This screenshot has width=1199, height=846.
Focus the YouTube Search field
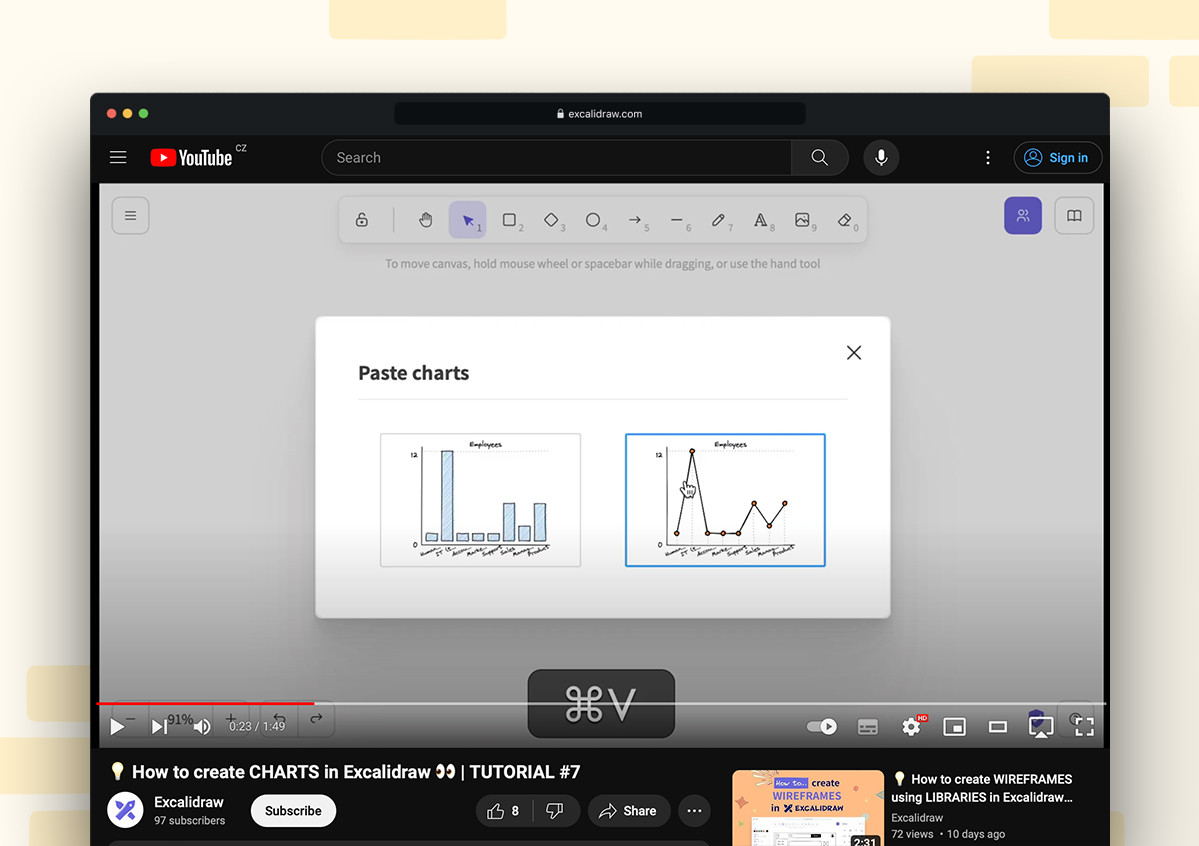pyautogui.click(x=557, y=158)
